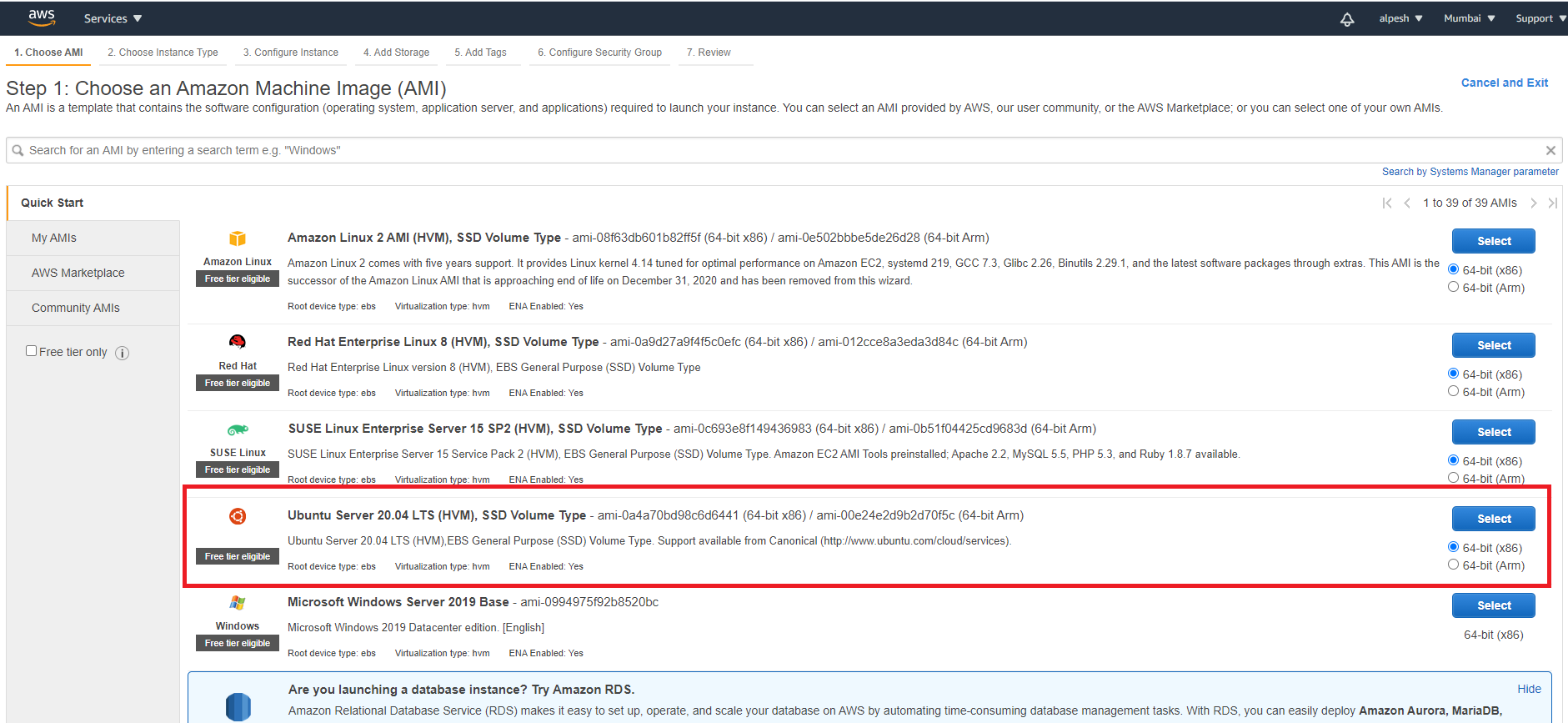Switch to 4. Add Storage tab
1568x723 pixels.
point(396,53)
